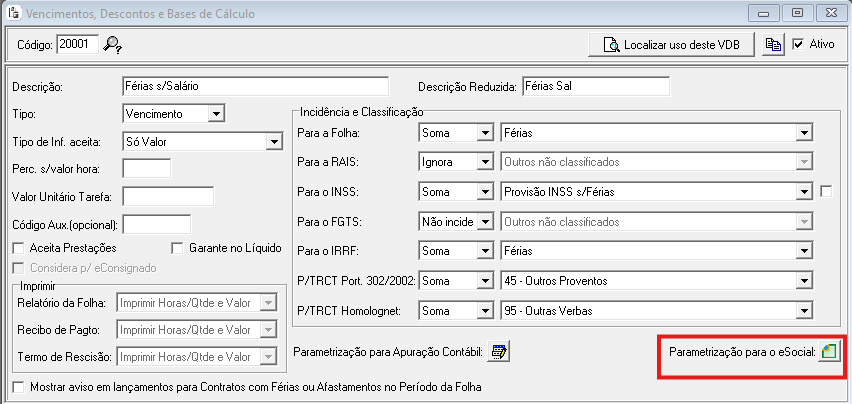Enable the Aceita Prestações checkbox

18,248
